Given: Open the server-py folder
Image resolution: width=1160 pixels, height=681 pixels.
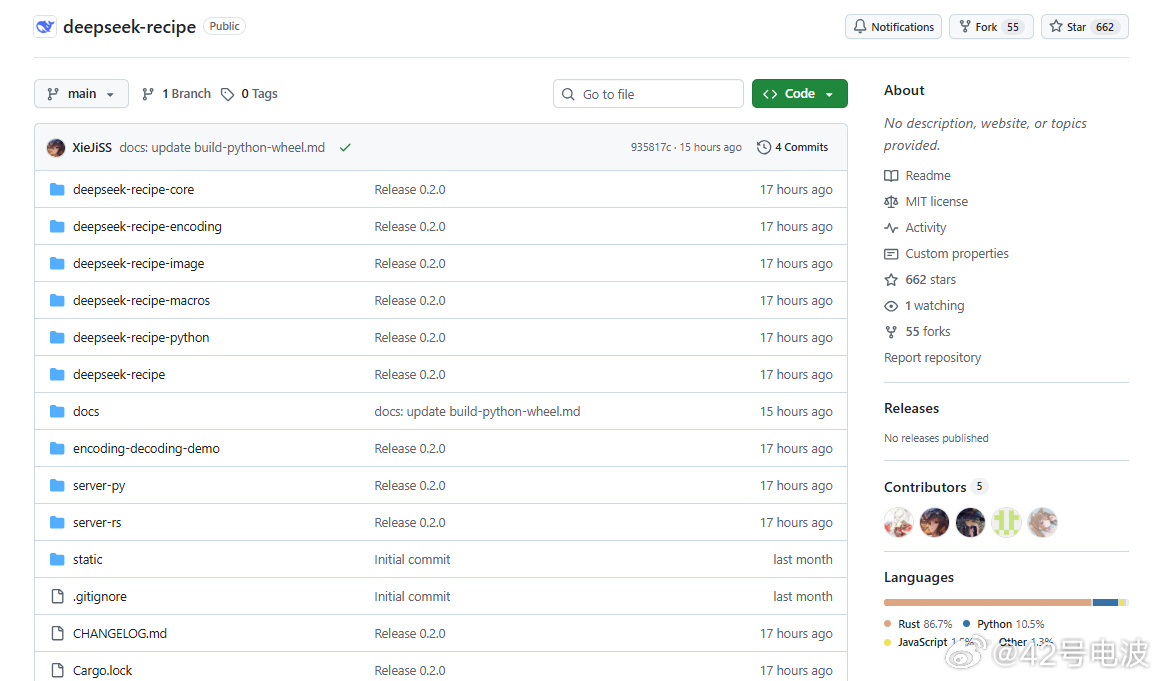Looking at the screenshot, I should [99, 485].
